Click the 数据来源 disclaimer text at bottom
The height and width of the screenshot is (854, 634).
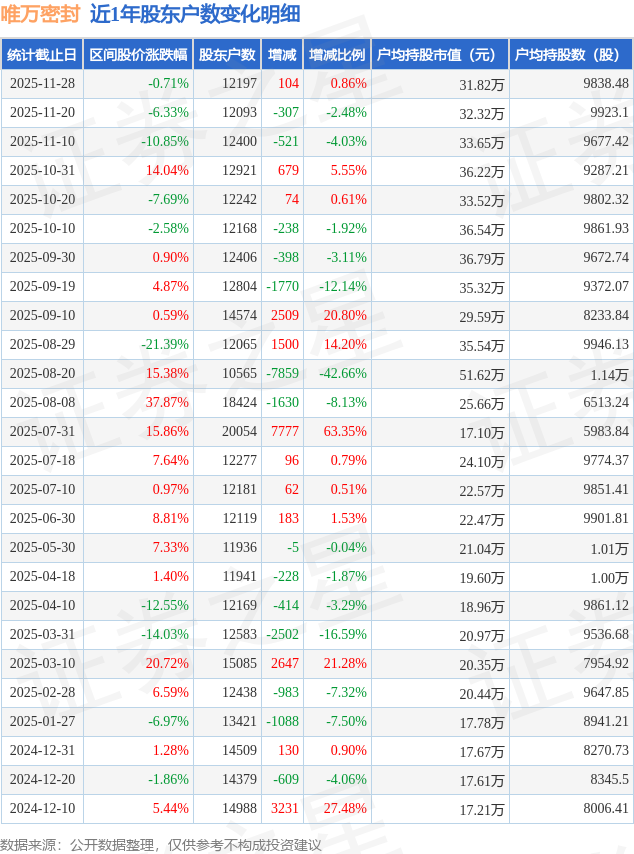coord(160,845)
